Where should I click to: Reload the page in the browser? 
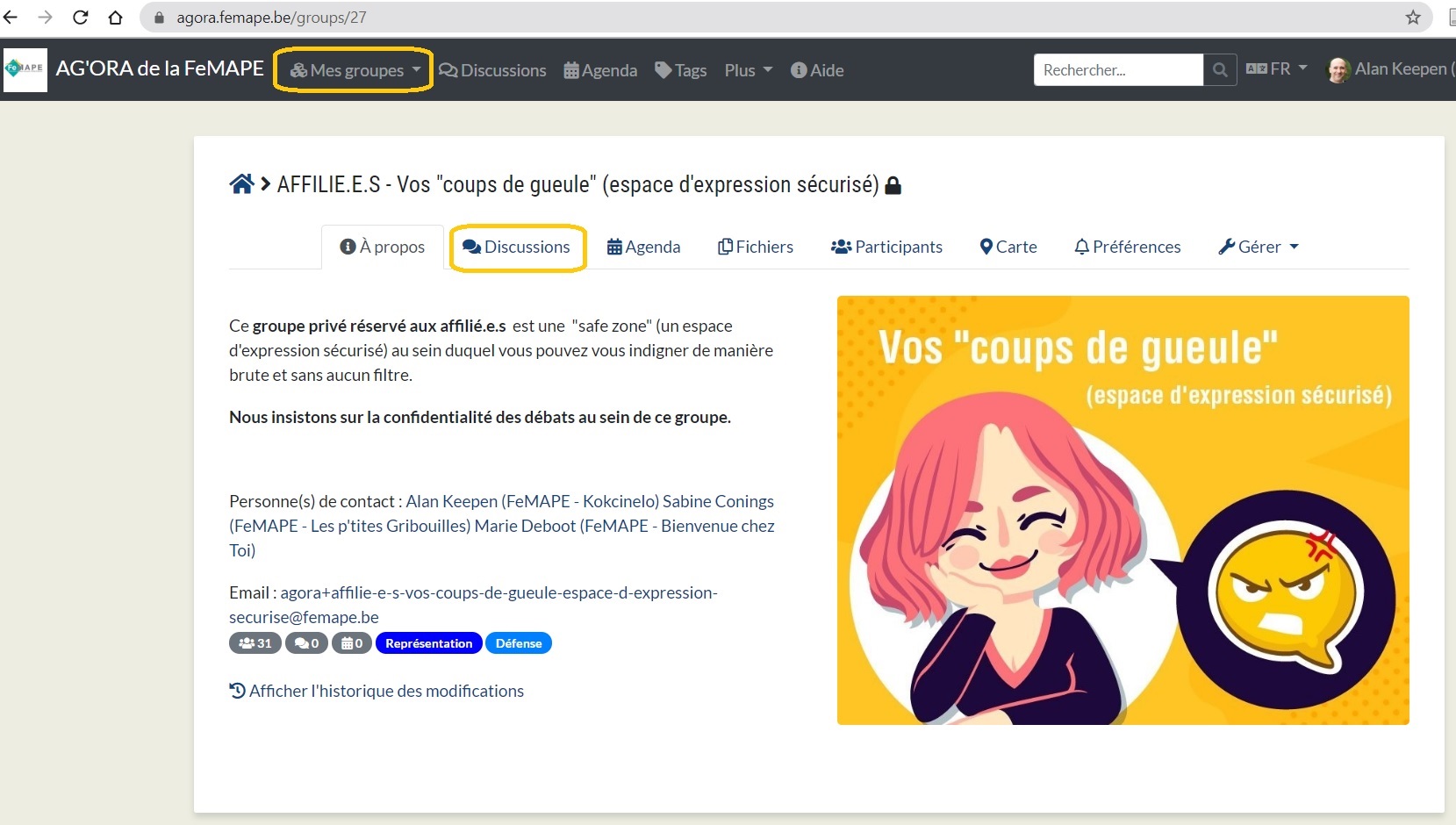coord(80,18)
